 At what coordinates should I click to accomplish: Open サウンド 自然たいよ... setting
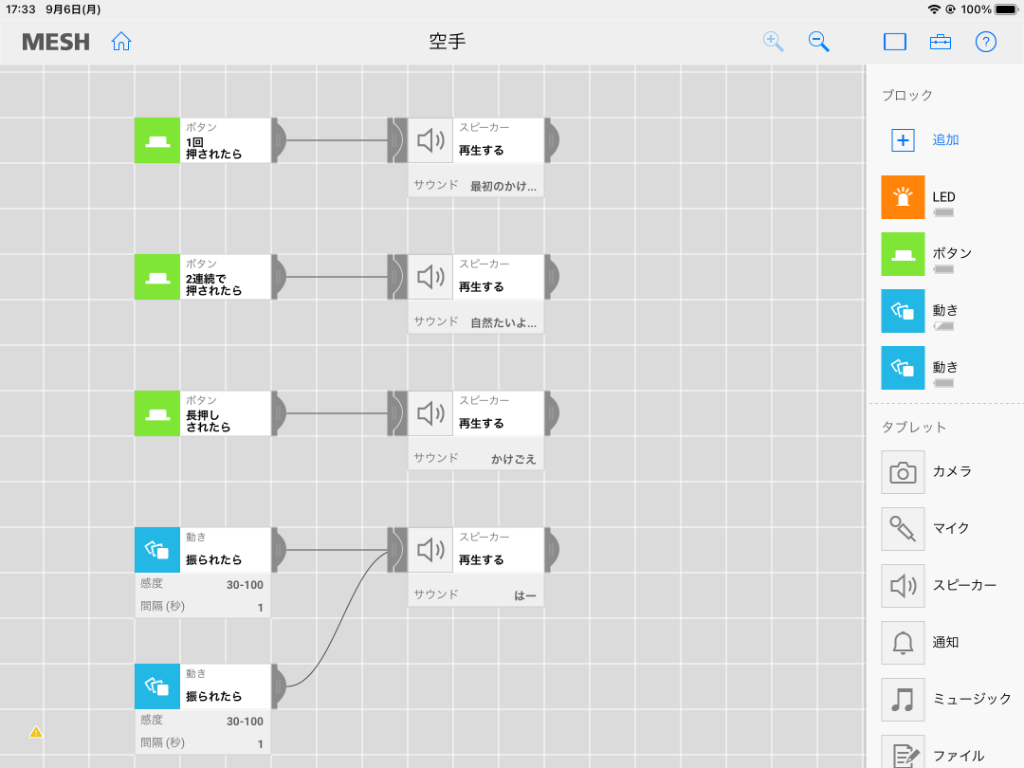coord(475,322)
